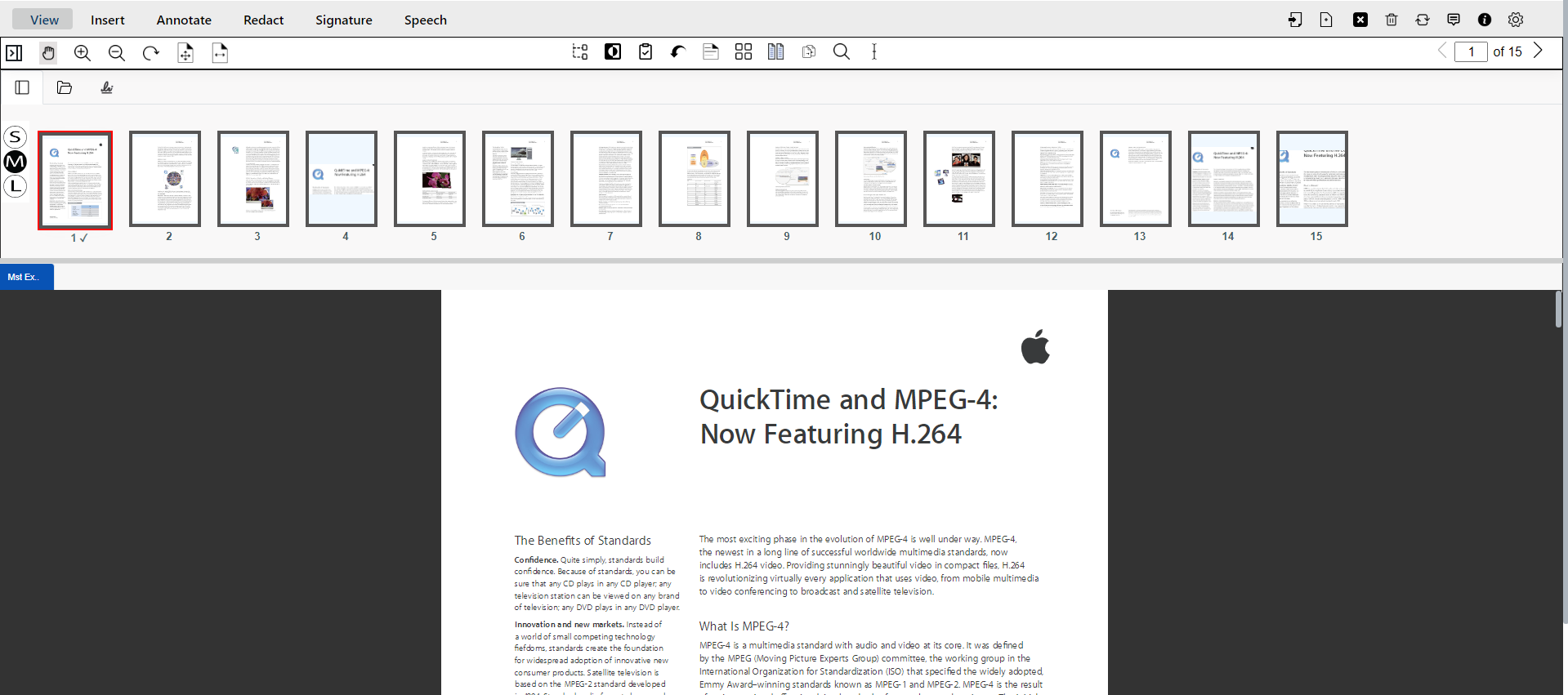Click the trash delete icon
The image size is (1568, 695).
1392,20
